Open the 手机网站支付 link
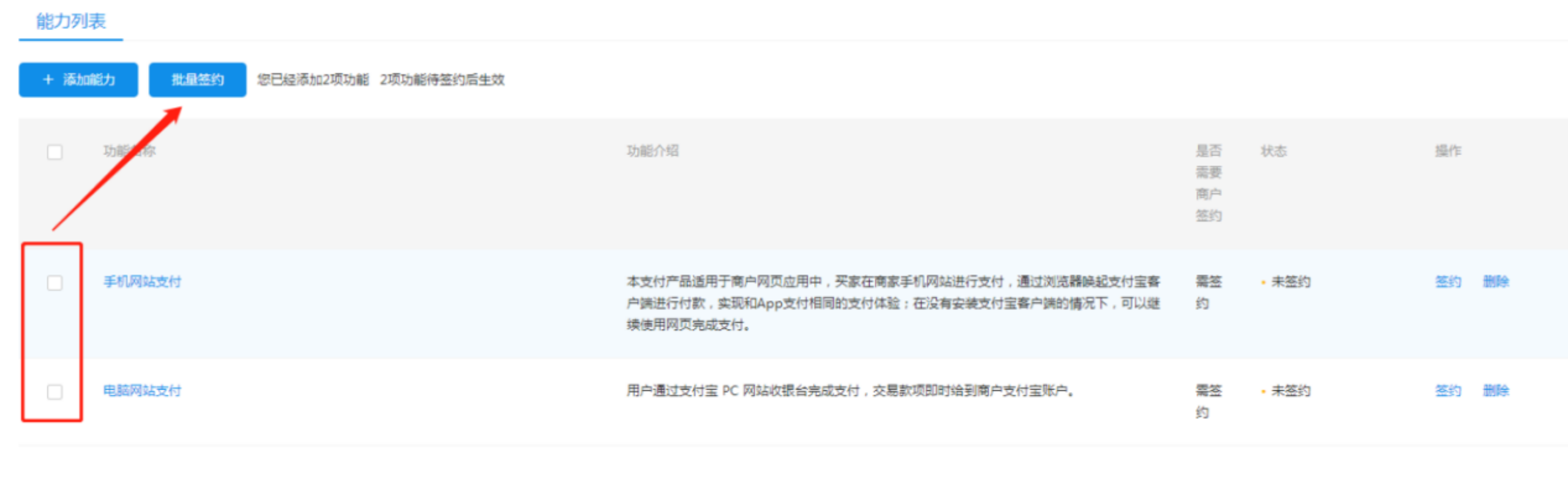The image size is (1568, 484). tap(142, 282)
